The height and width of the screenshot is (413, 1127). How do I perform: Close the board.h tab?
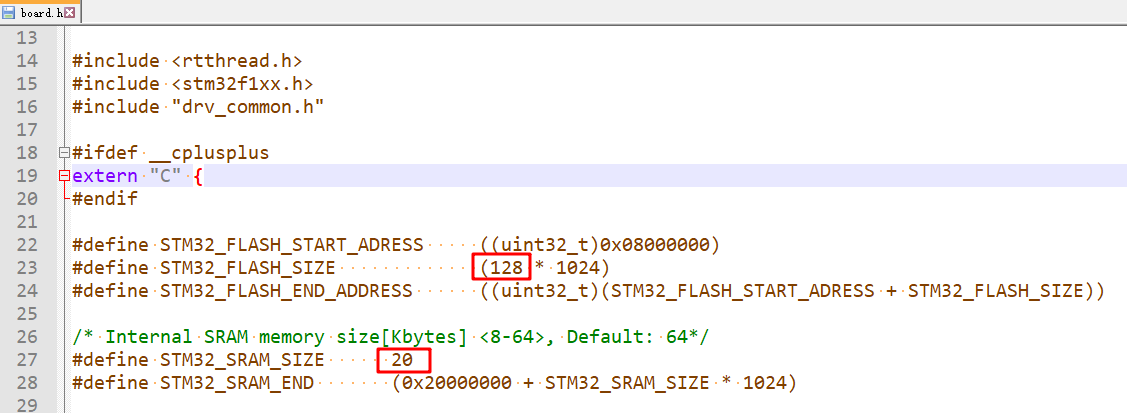click(x=69, y=11)
